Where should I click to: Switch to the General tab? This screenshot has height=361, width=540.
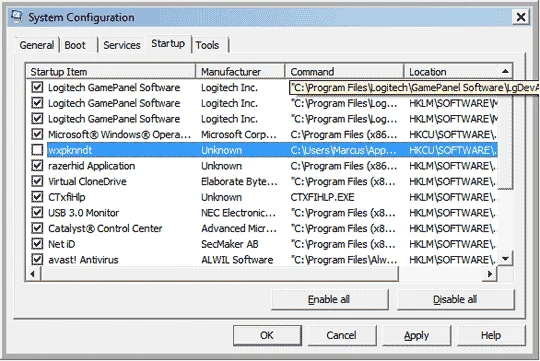pyautogui.click(x=37, y=45)
